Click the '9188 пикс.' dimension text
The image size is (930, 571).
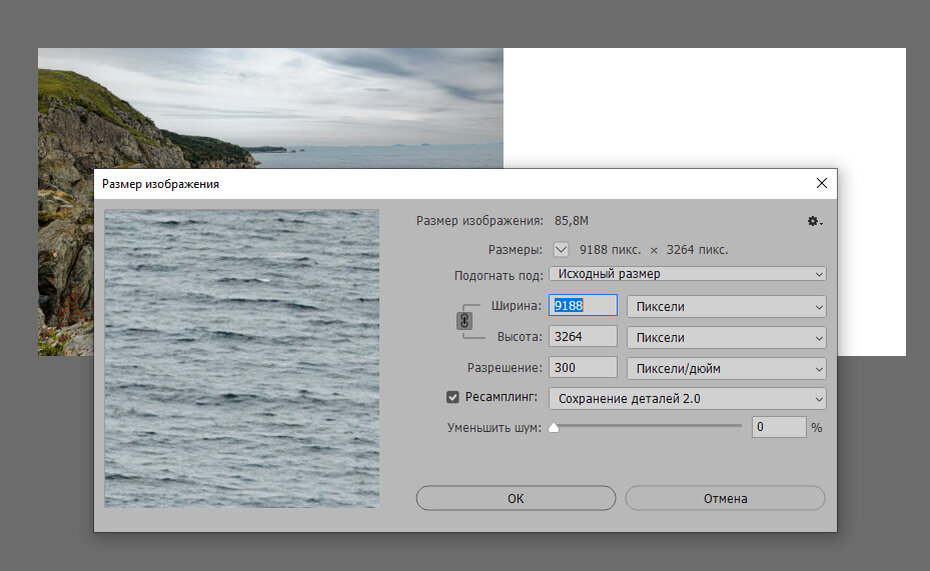(x=610, y=250)
